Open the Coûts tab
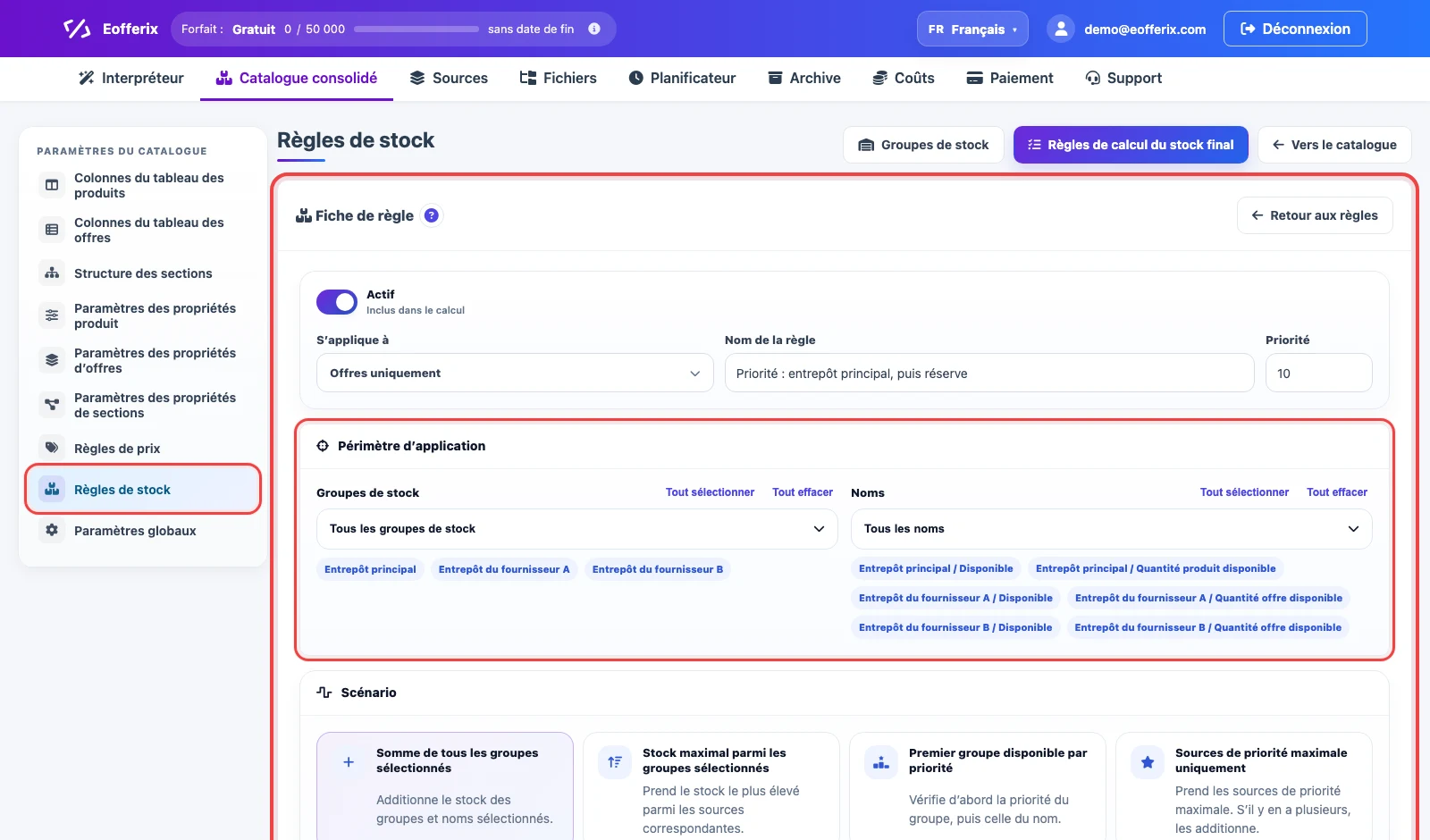 coord(904,78)
